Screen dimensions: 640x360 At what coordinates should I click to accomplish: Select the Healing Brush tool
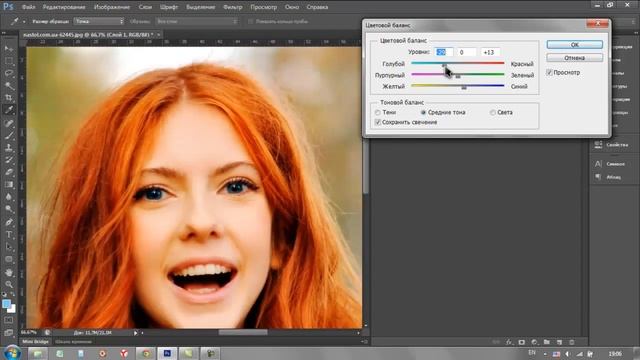9,123
